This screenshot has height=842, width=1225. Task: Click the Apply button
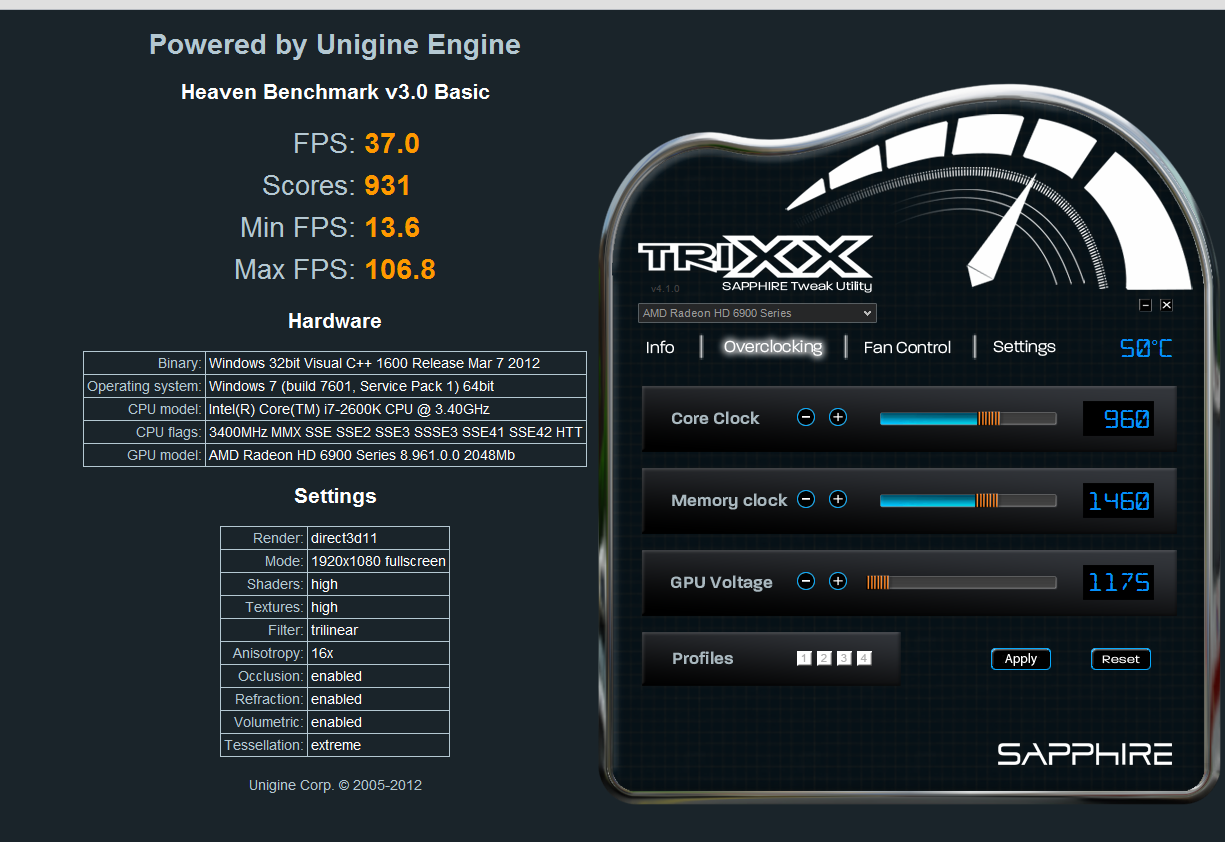click(x=1021, y=659)
